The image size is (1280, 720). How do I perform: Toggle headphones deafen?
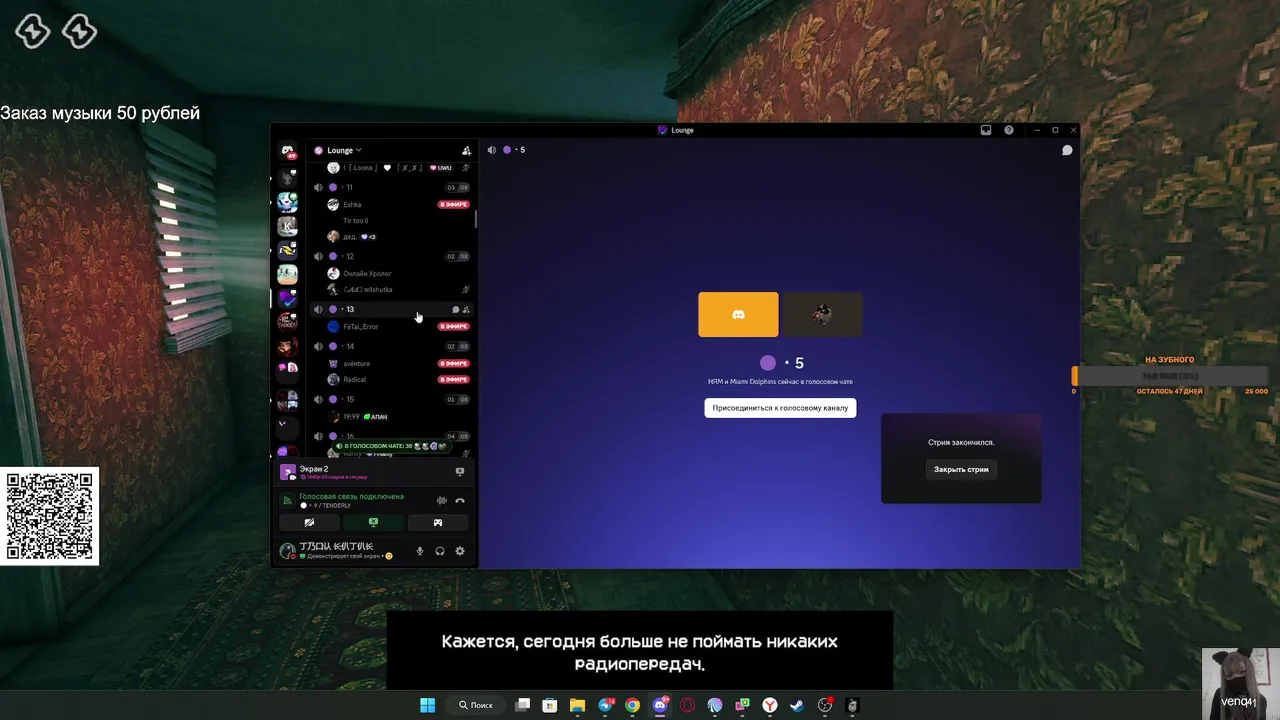tap(440, 551)
